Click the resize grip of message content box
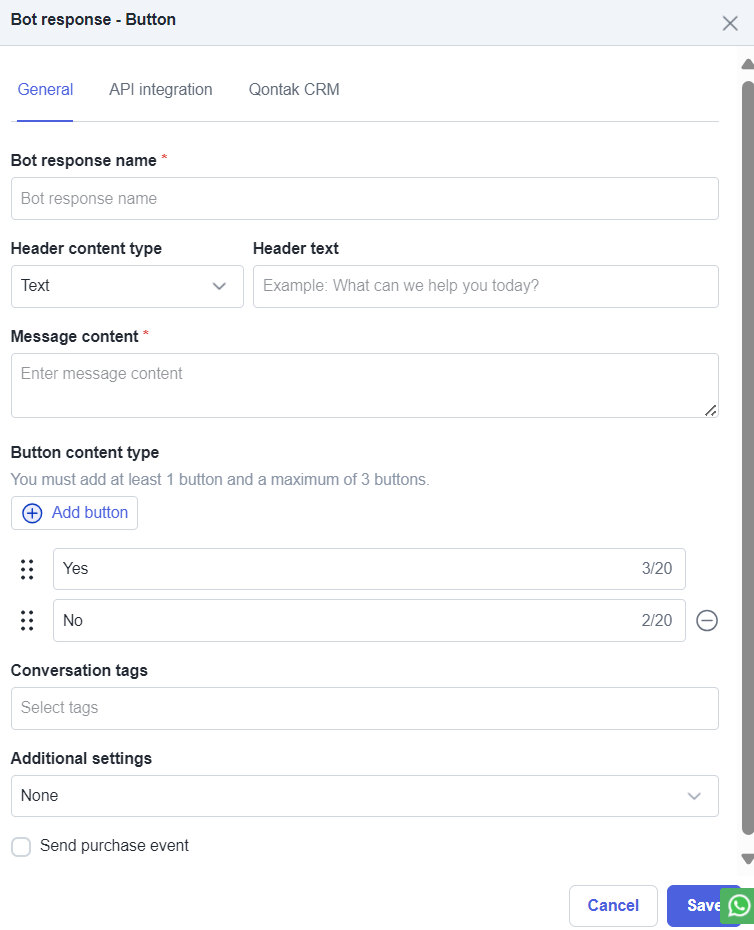 (710, 410)
